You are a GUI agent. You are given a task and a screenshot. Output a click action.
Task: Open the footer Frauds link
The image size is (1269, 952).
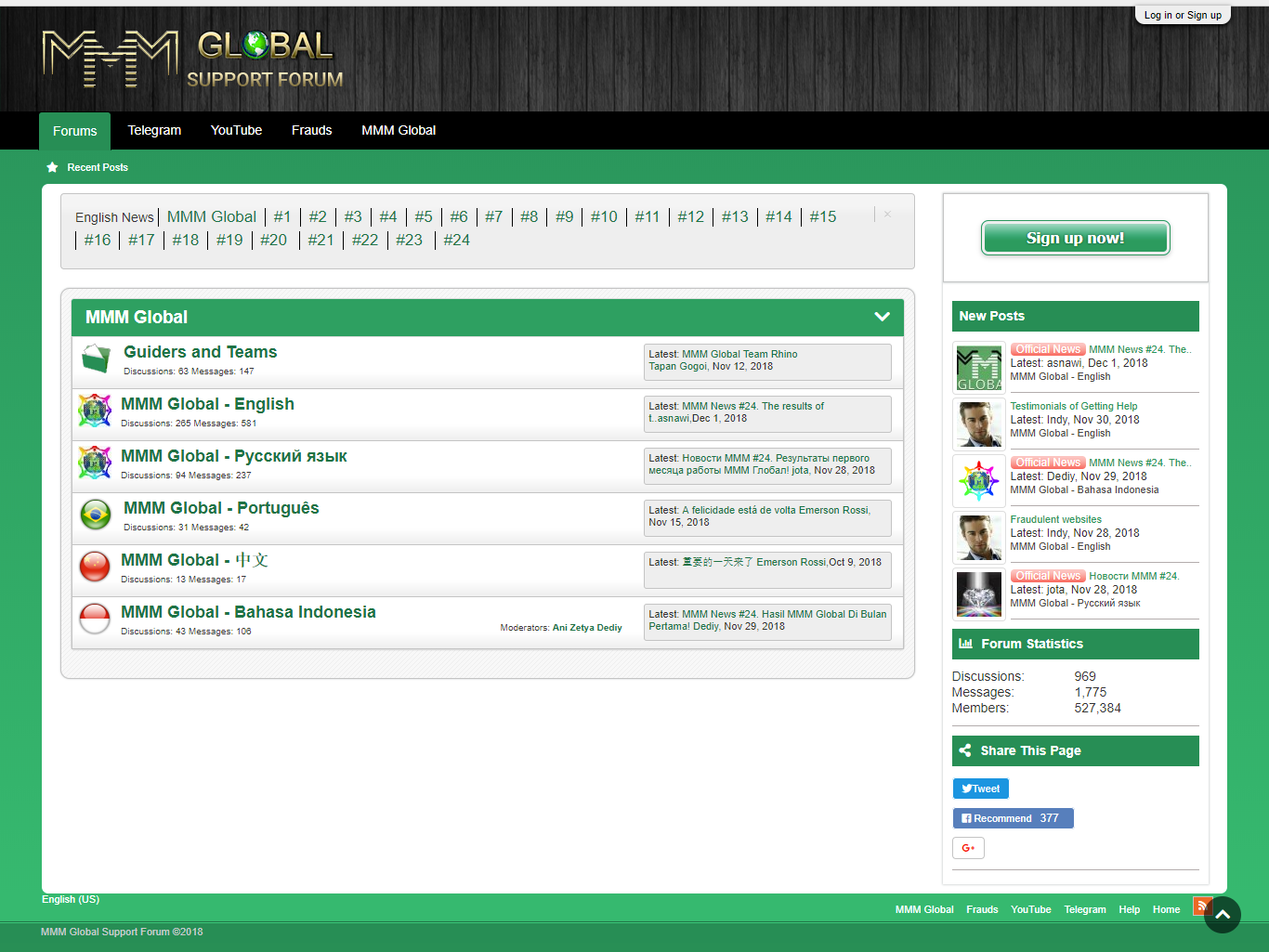pyautogui.click(x=982, y=909)
